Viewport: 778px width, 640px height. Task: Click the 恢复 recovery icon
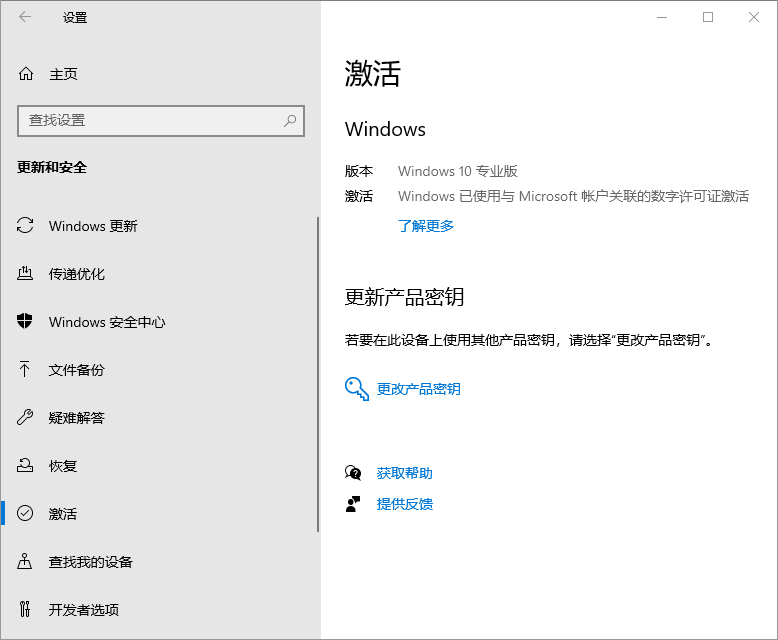[25, 465]
